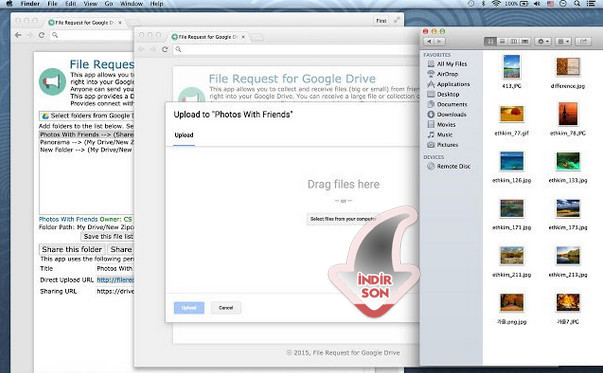Screen dimensions: 603x373
Task: Select the back browser's File Request tab
Action: (85, 23)
